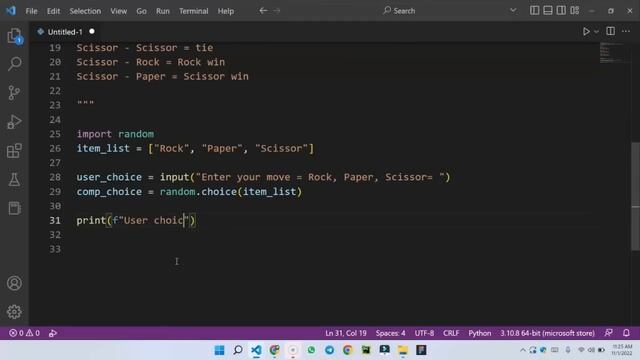This screenshot has width=640, height=360.
Task: Open notifications bell in status bar
Action: point(626,333)
